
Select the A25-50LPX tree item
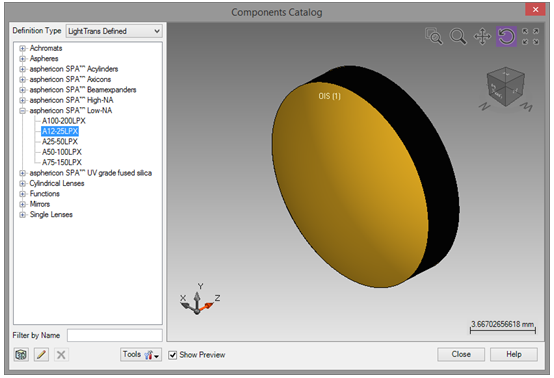60,142
